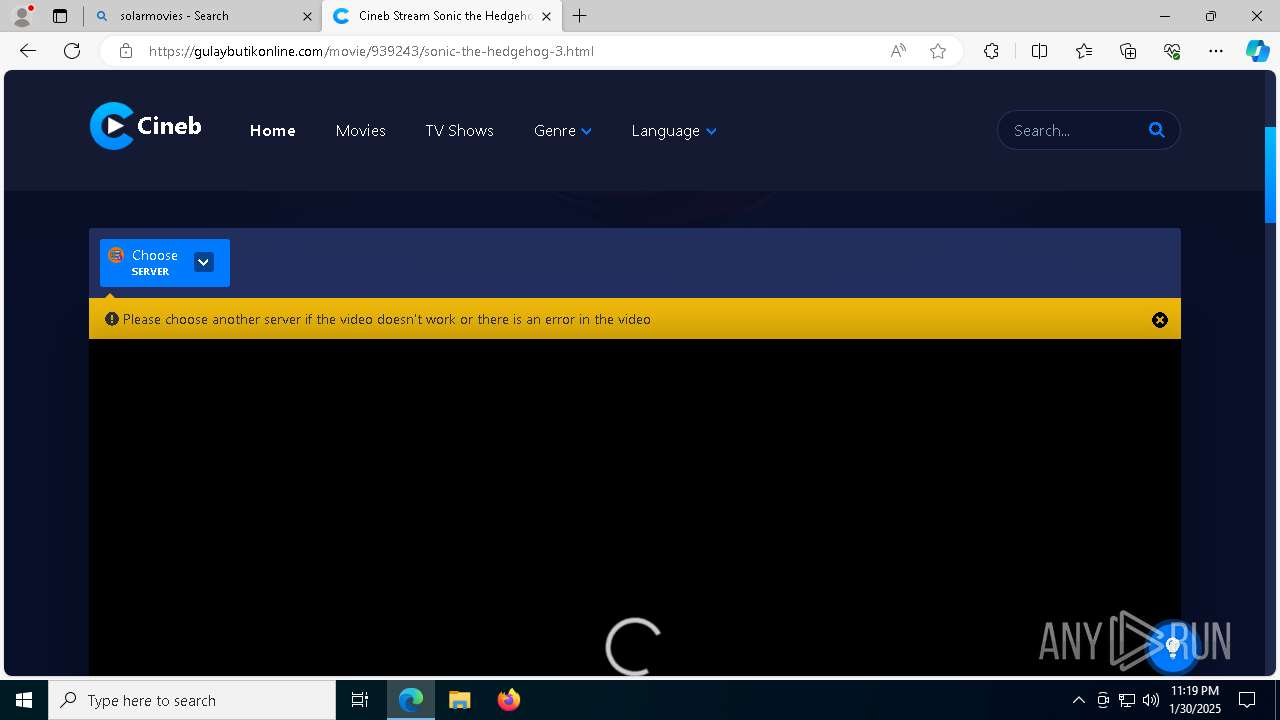The image size is (1280, 720).
Task: Open the notification center icon
Action: click(x=1247, y=700)
